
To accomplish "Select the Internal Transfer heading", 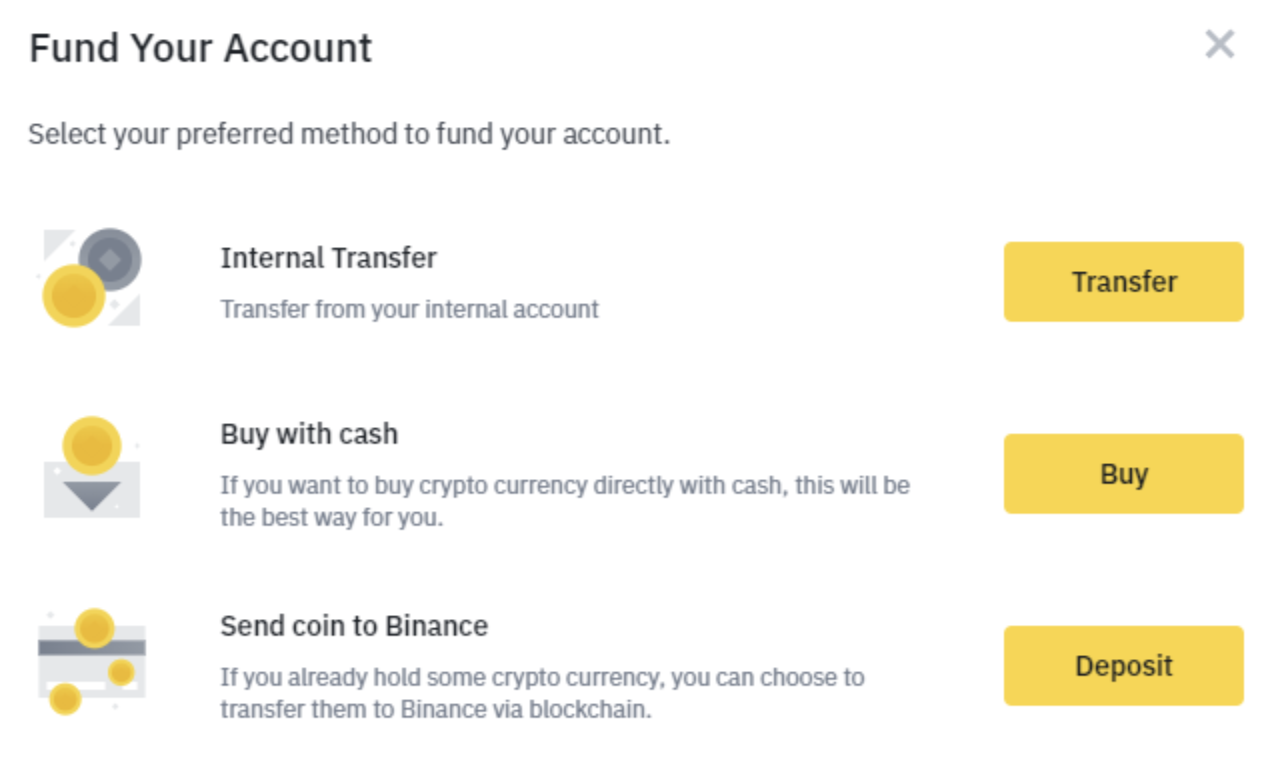I will 327,258.
